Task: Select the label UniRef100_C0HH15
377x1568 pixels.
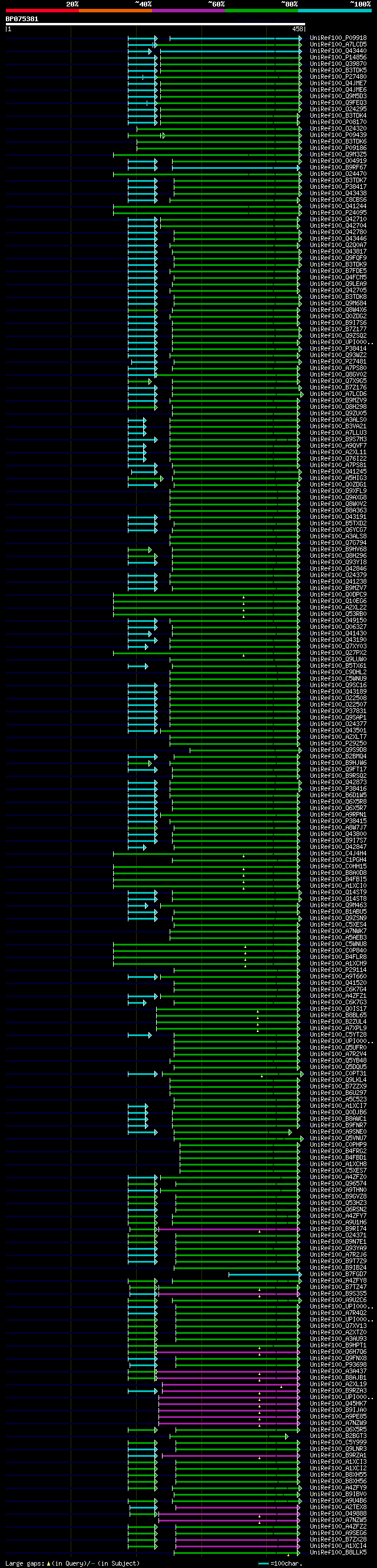Action: tap(338, 867)
